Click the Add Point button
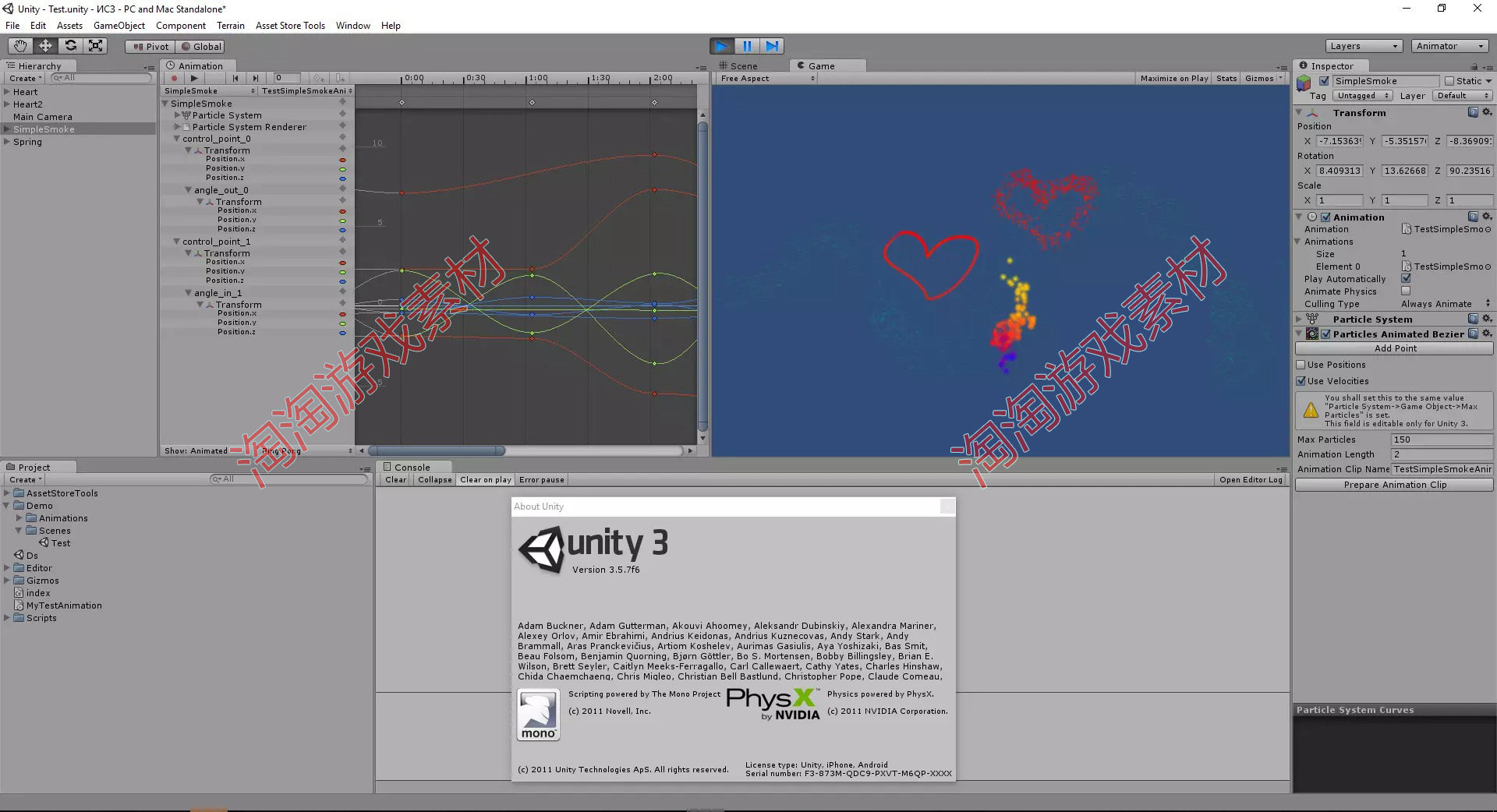This screenshot has width=1497, height=812. click(x=1395, y=348)
